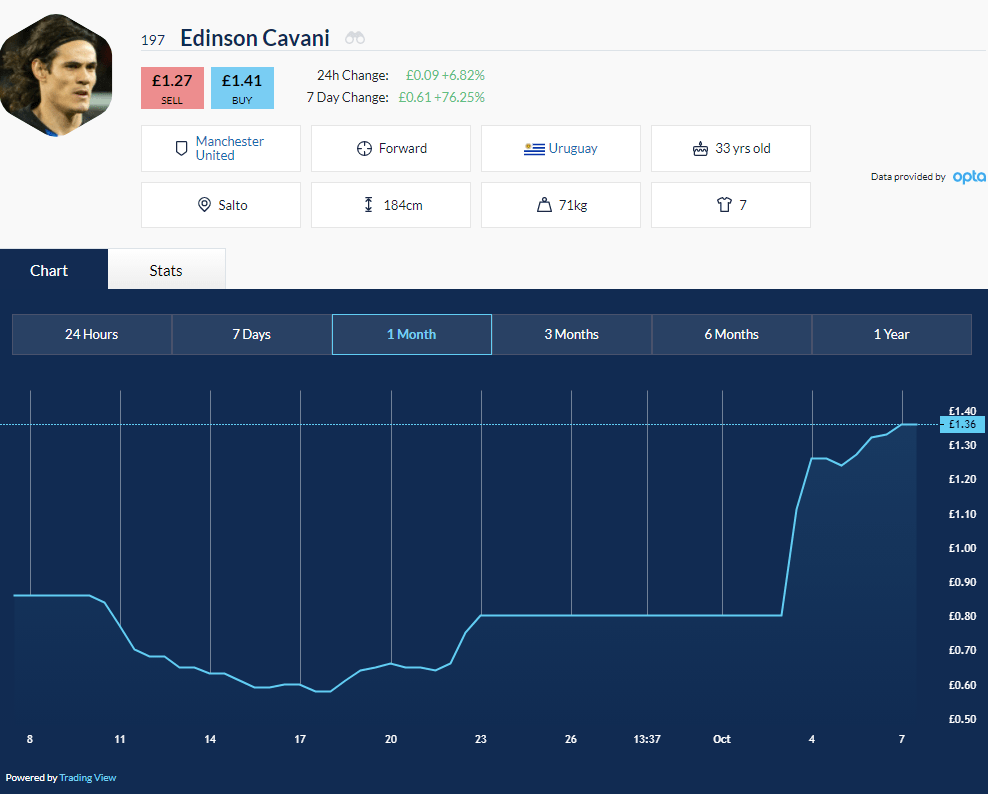Click Edinson Cavani's hexagon photo
The width and height of the screenshot is (988, 794).
[x=57, y=76]
